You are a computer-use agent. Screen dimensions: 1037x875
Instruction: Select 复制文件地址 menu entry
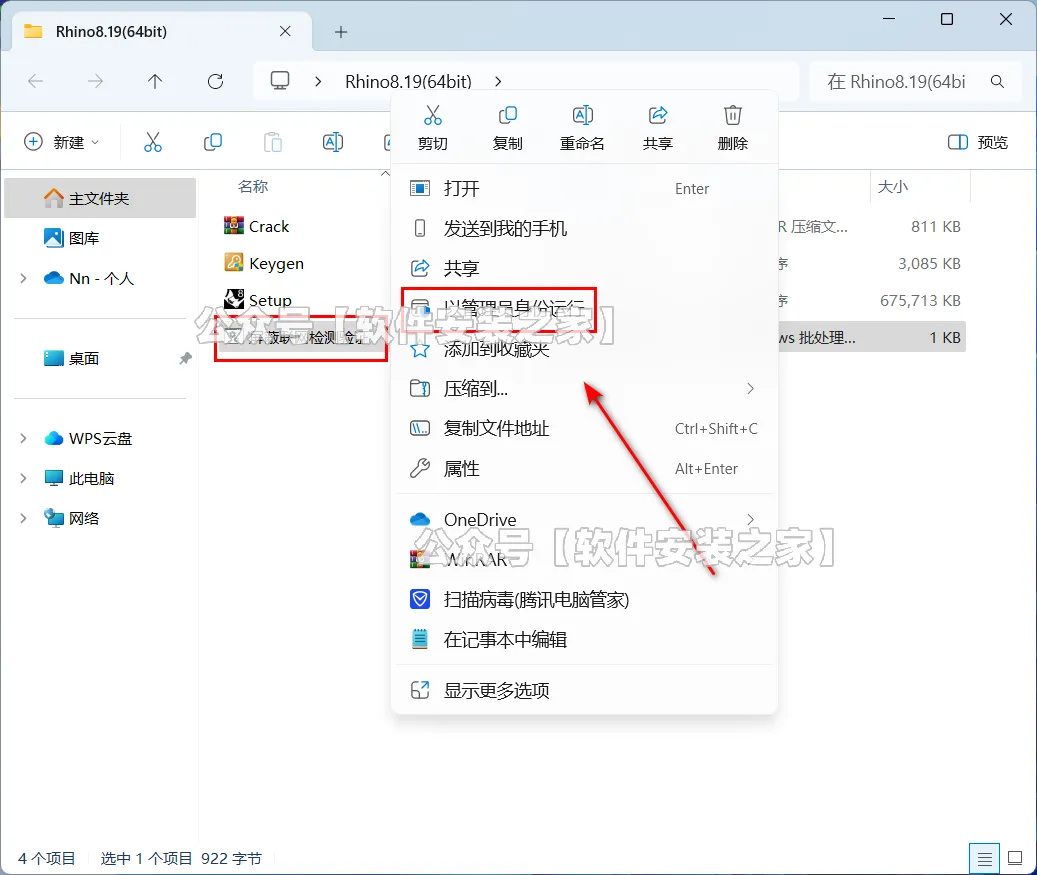click(584, 429)
